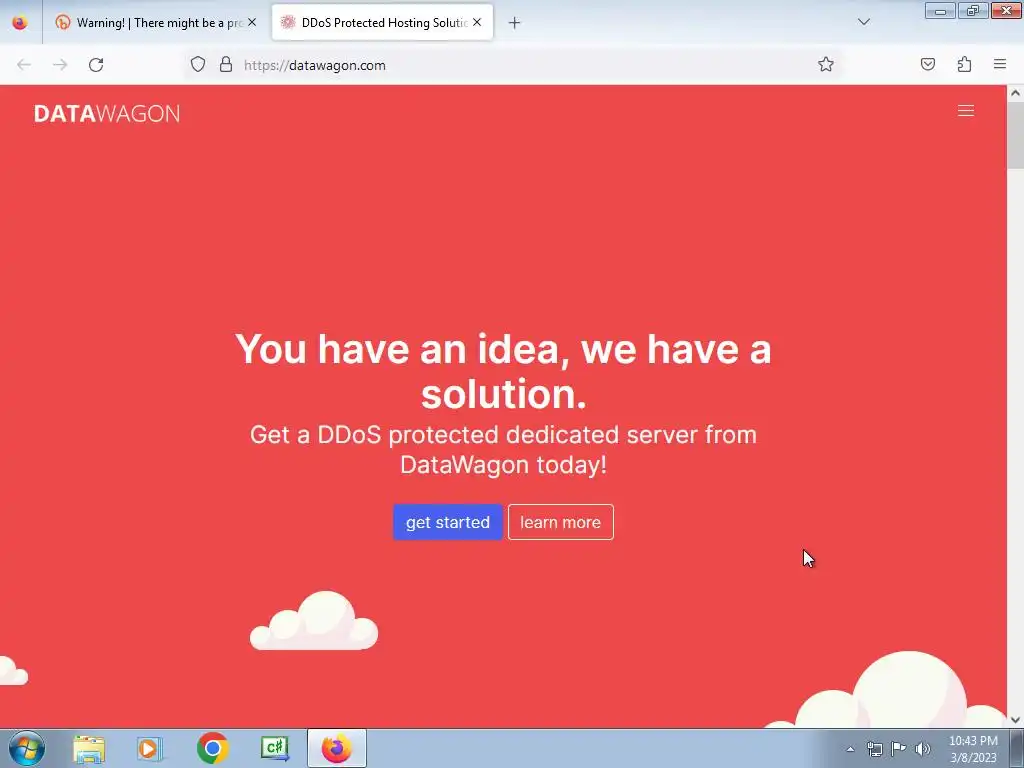1024x768 pixels.
Task: Click the headline 'You have an idea, we have a solution.'
Action: [503, 371]
